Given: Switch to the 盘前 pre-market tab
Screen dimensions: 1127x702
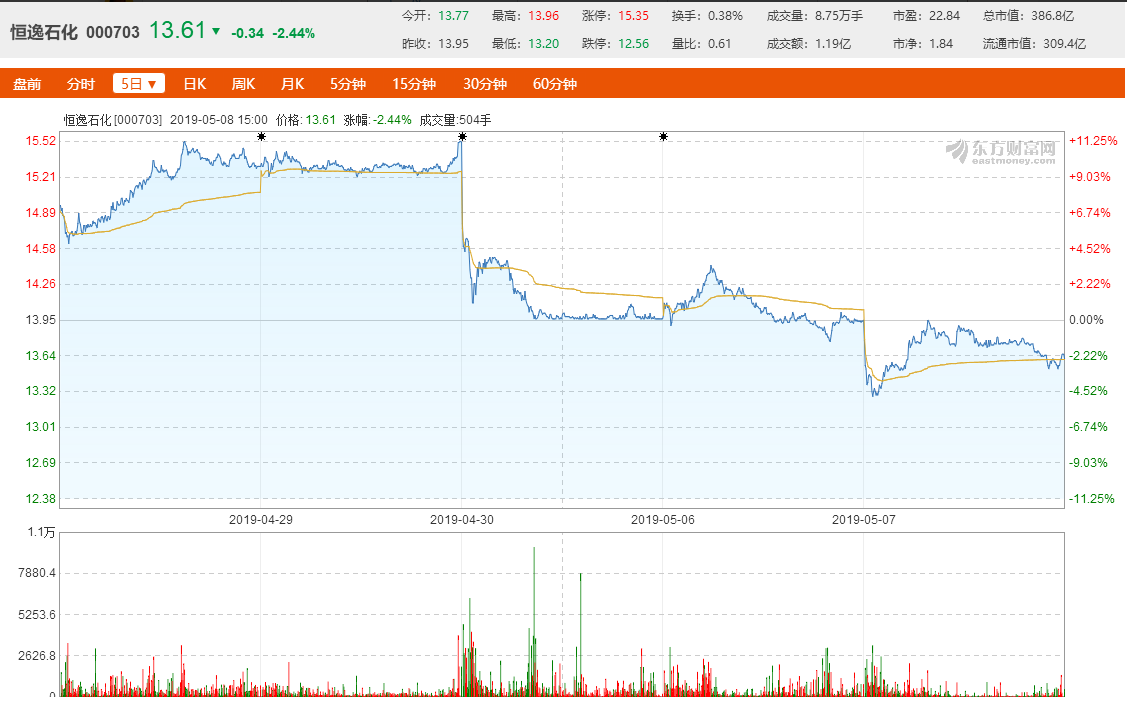Looking at the screenshot, I should pyautogui.click(x=27, y=84).
